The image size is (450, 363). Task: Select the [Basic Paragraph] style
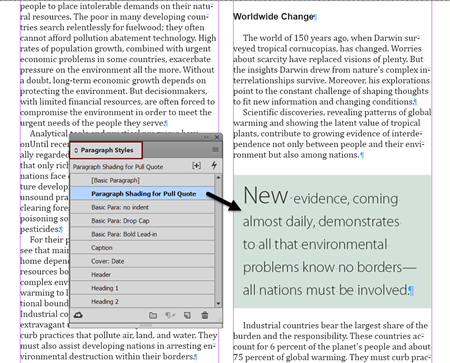(x=142, y=180)
